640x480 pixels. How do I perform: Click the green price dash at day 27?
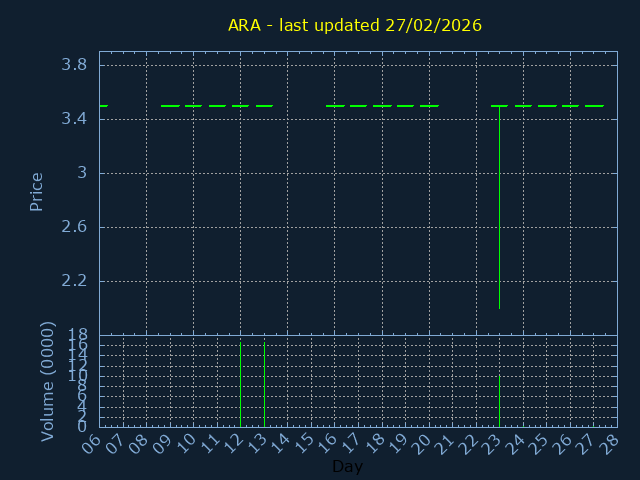tap(594, 105)
